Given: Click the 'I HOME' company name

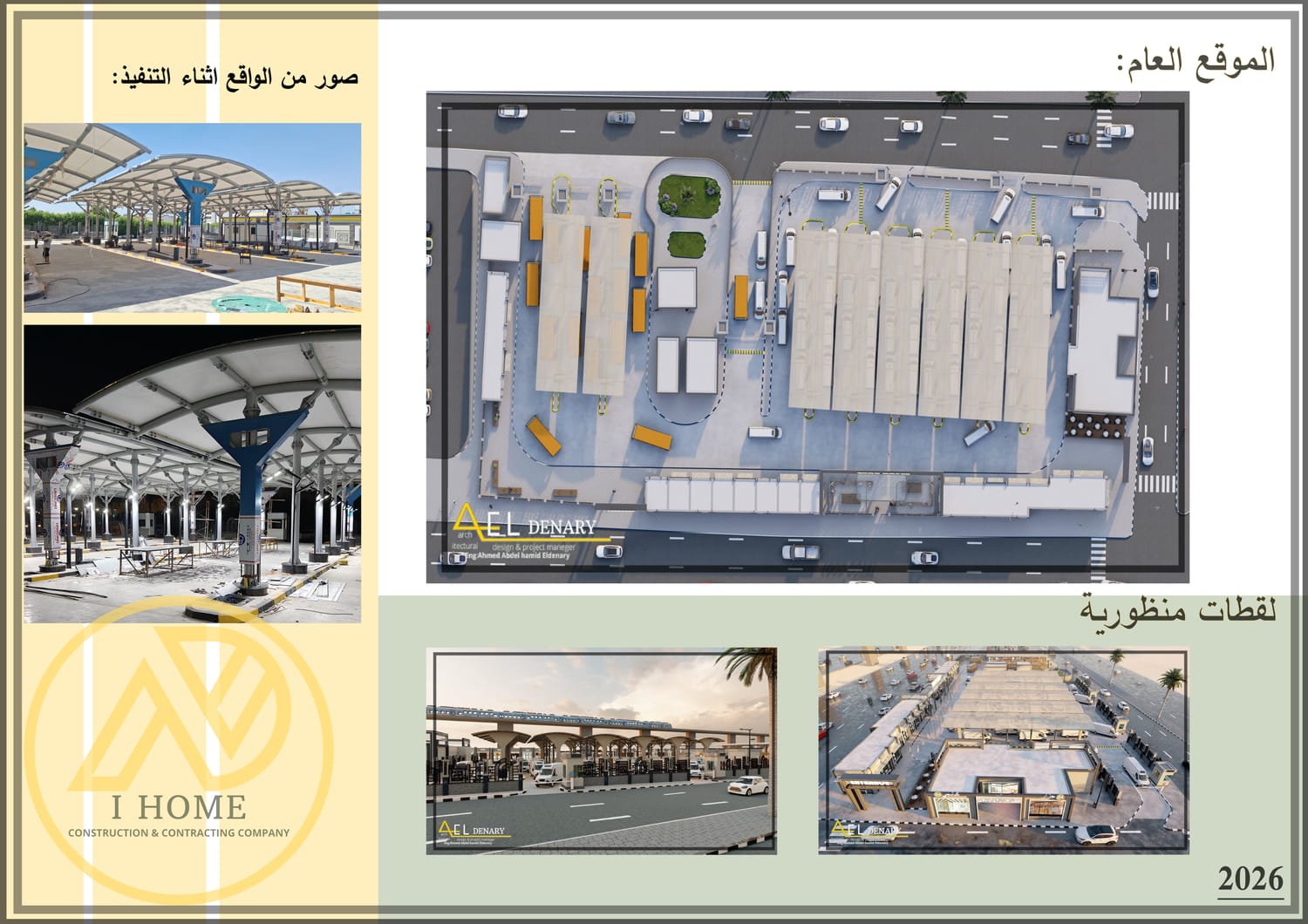Looking at the screenshot, I should [179, 807].
